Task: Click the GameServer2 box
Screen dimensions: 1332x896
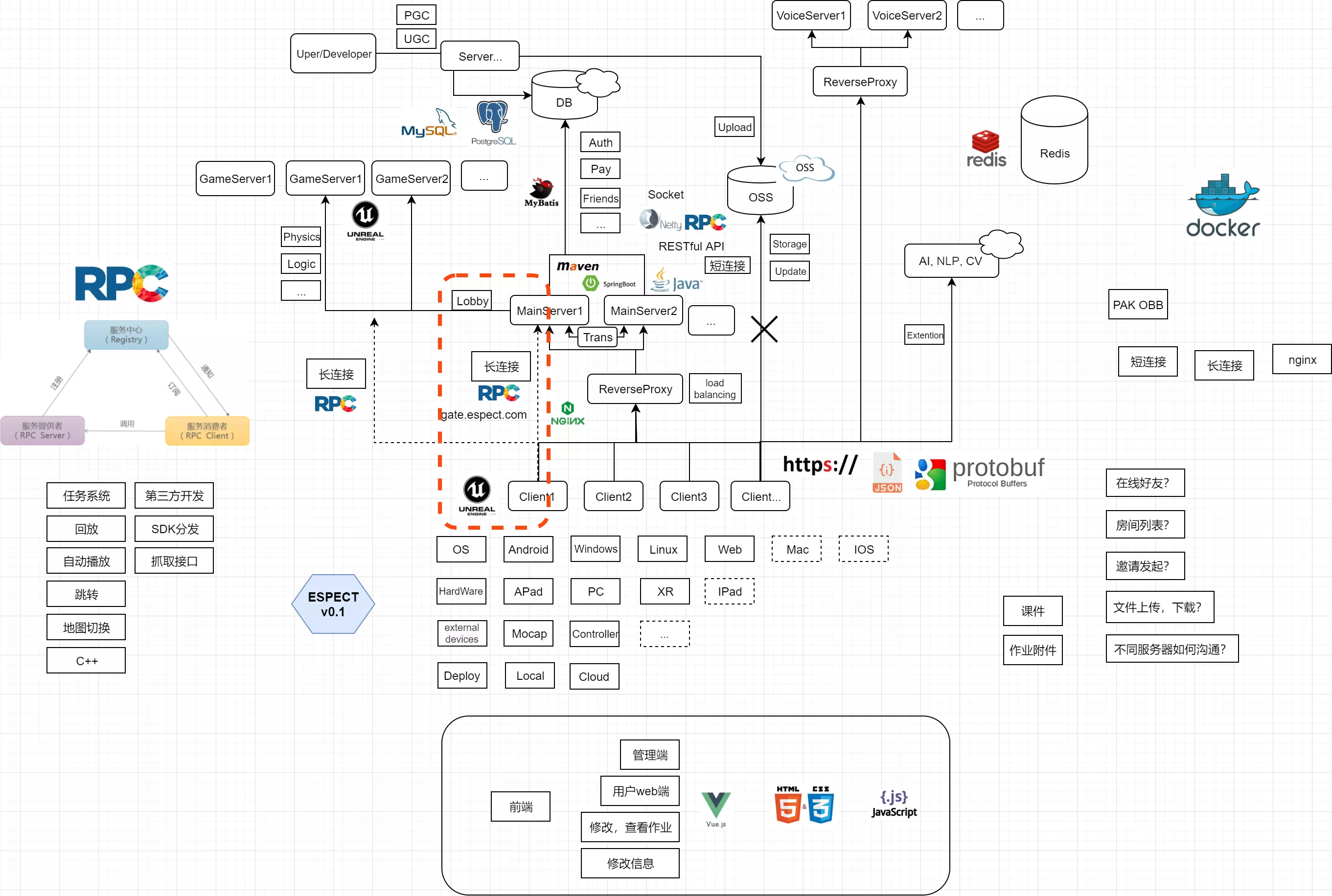Action: 411,179
